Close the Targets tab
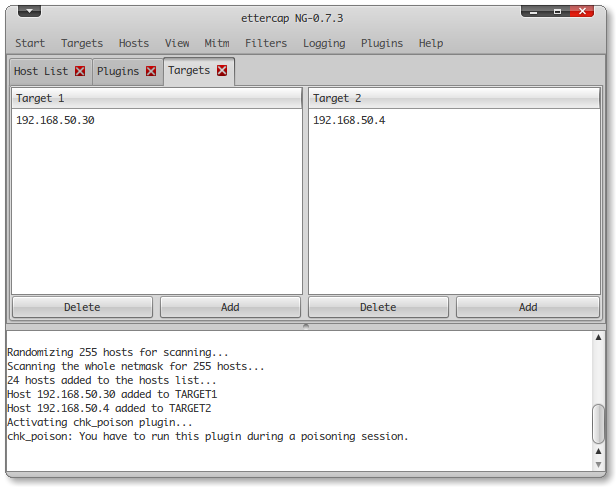This screenshot has height=487, width=616. tap(222, 70)
